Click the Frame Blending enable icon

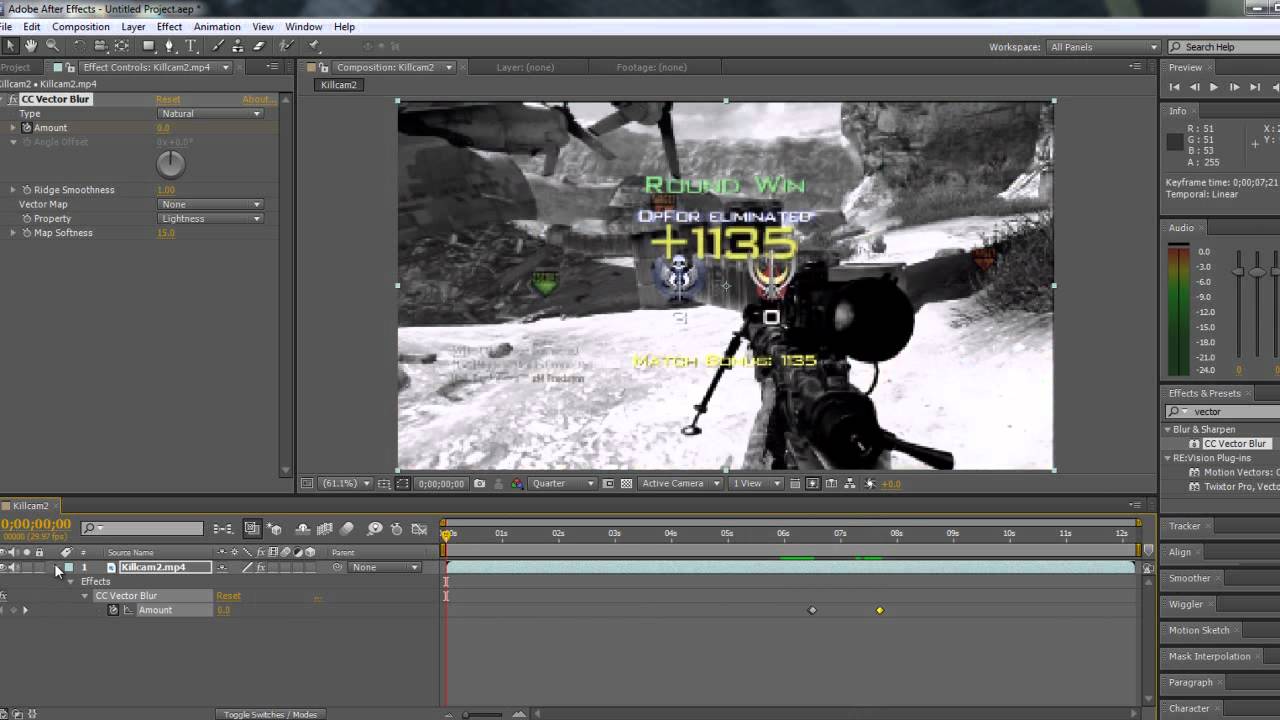(325, 529)
